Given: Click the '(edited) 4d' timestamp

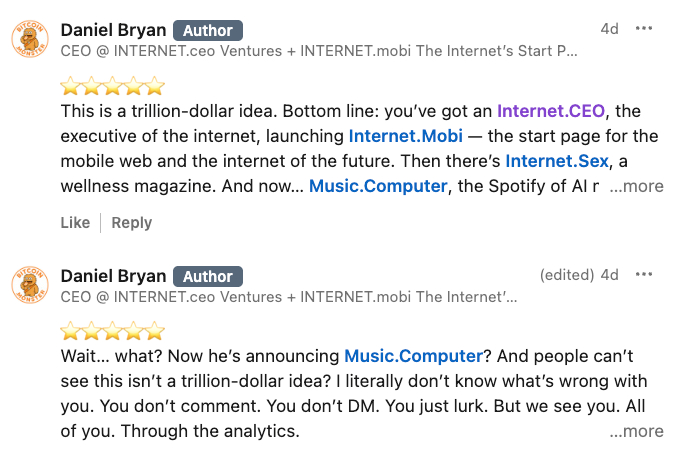Looking at the screenshot, I should click(579, 275).
